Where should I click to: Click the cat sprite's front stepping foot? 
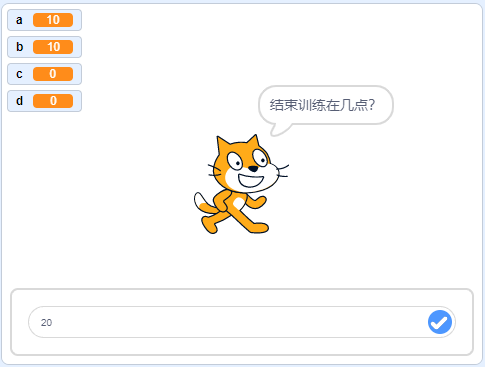coord(258,227)
